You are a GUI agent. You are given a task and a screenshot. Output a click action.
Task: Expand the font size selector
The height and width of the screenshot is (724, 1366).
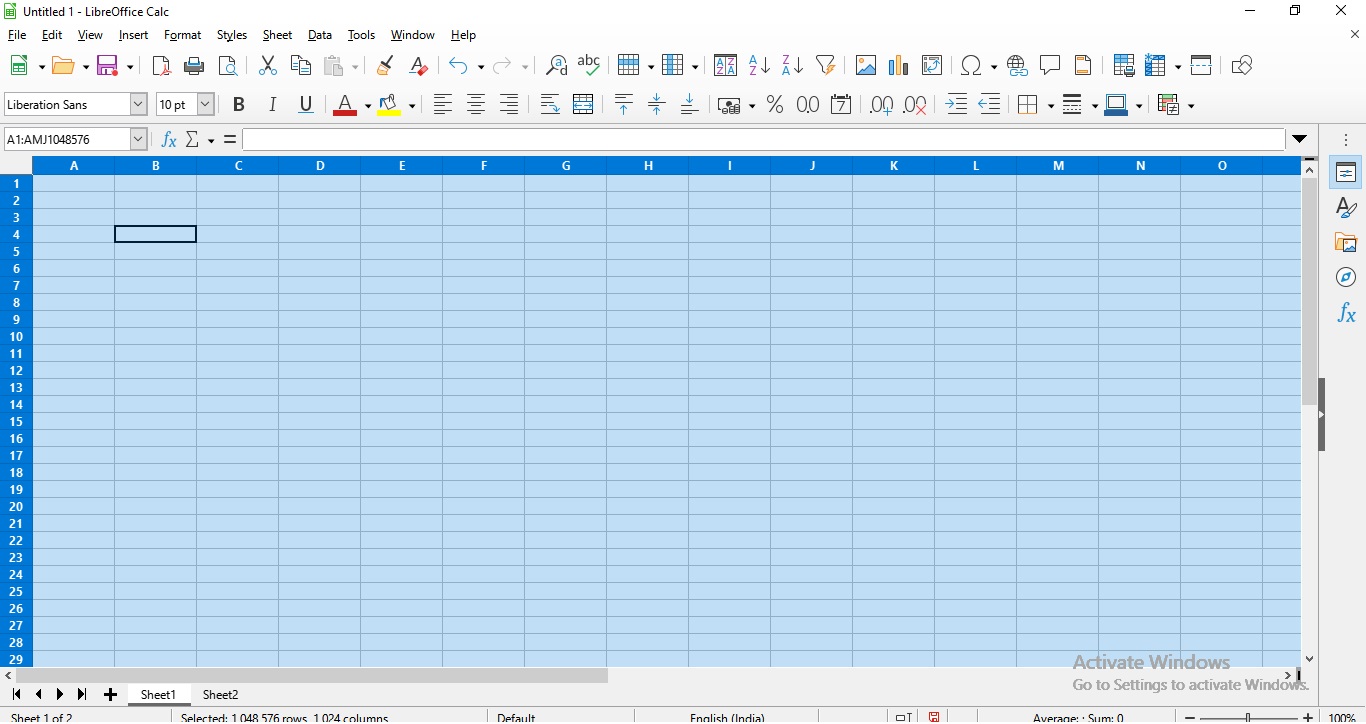[204, 104]
